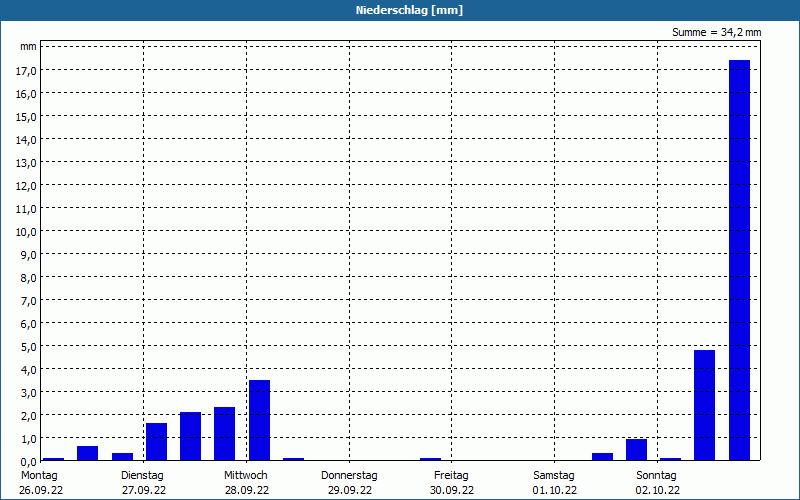Click the date 30.09.22
800x500 pixels.
pyautogui.click(x=452, y=491)
